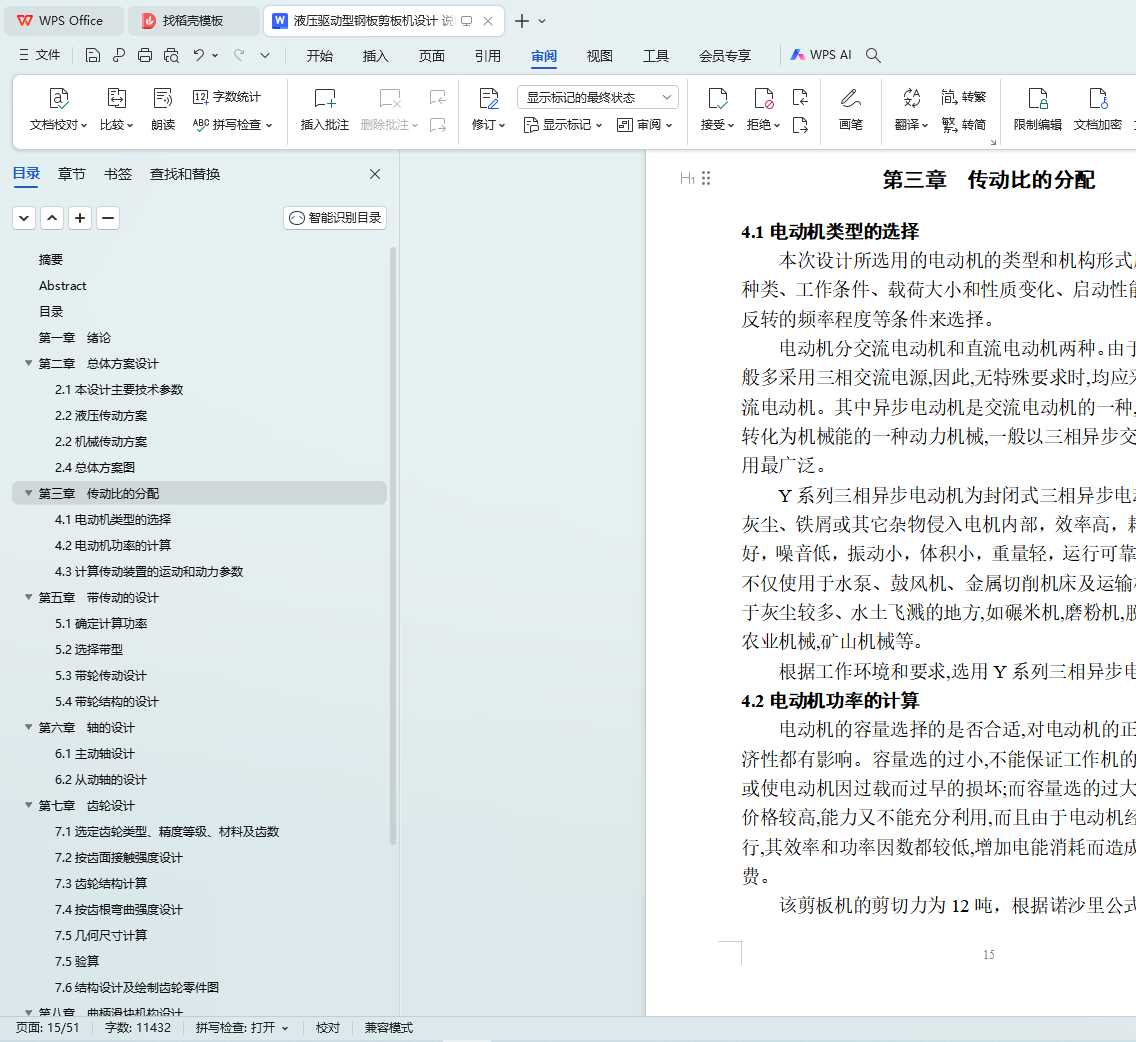
Task: Click the Undo arrow icon
Action: [199, 55]
